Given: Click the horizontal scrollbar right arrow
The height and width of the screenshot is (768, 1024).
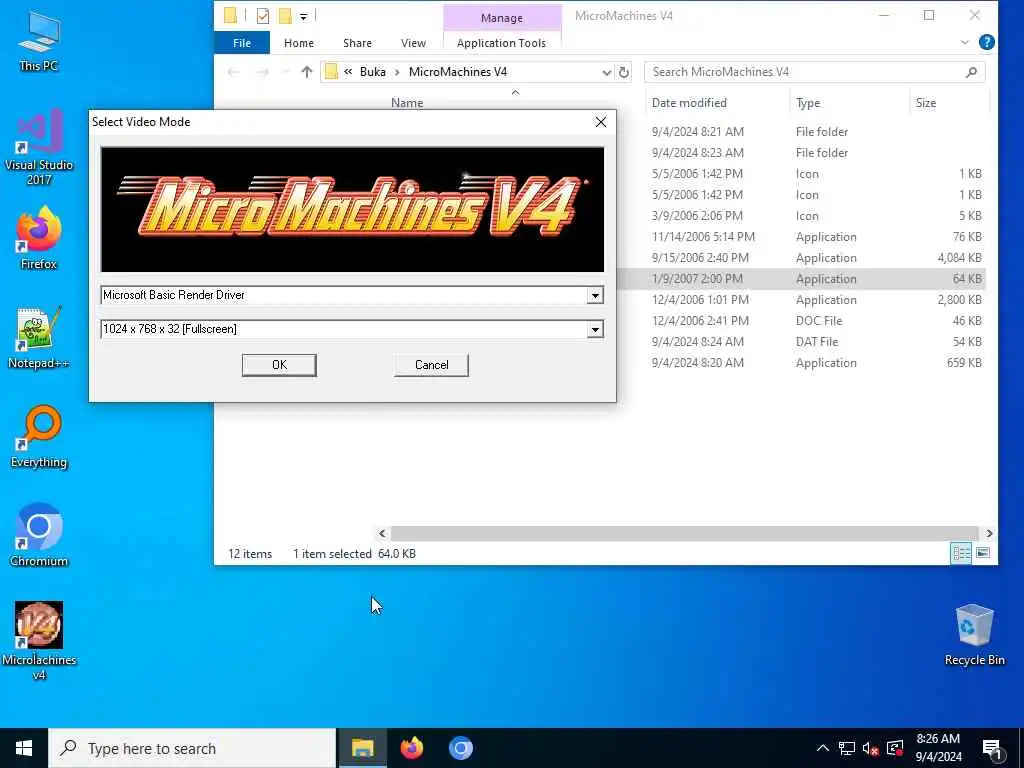Looking at the screenshot, I should (x=989, y=534).
